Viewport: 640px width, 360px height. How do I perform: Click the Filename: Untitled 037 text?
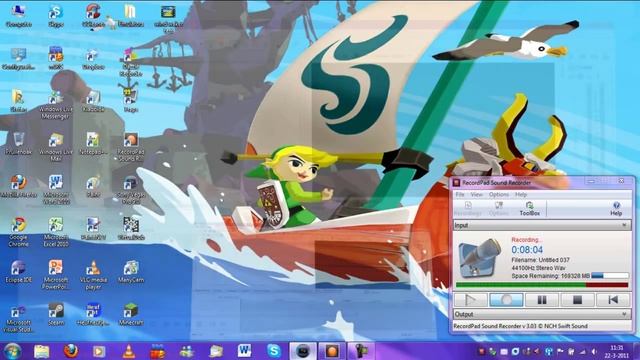pyautogui.click(x=540, y=260)
